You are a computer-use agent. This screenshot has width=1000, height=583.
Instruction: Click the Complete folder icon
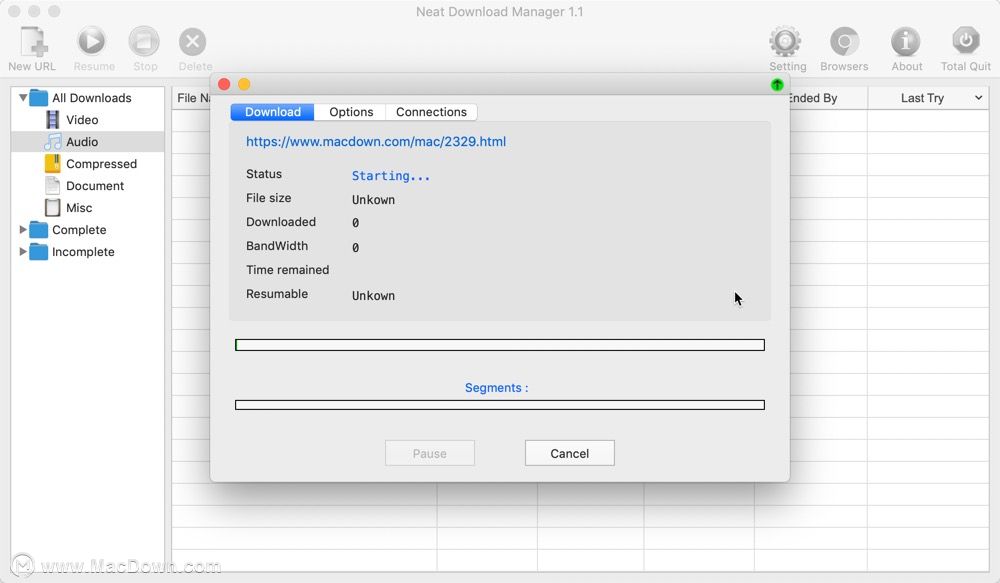pyautogui.click(x=39, y=230)
